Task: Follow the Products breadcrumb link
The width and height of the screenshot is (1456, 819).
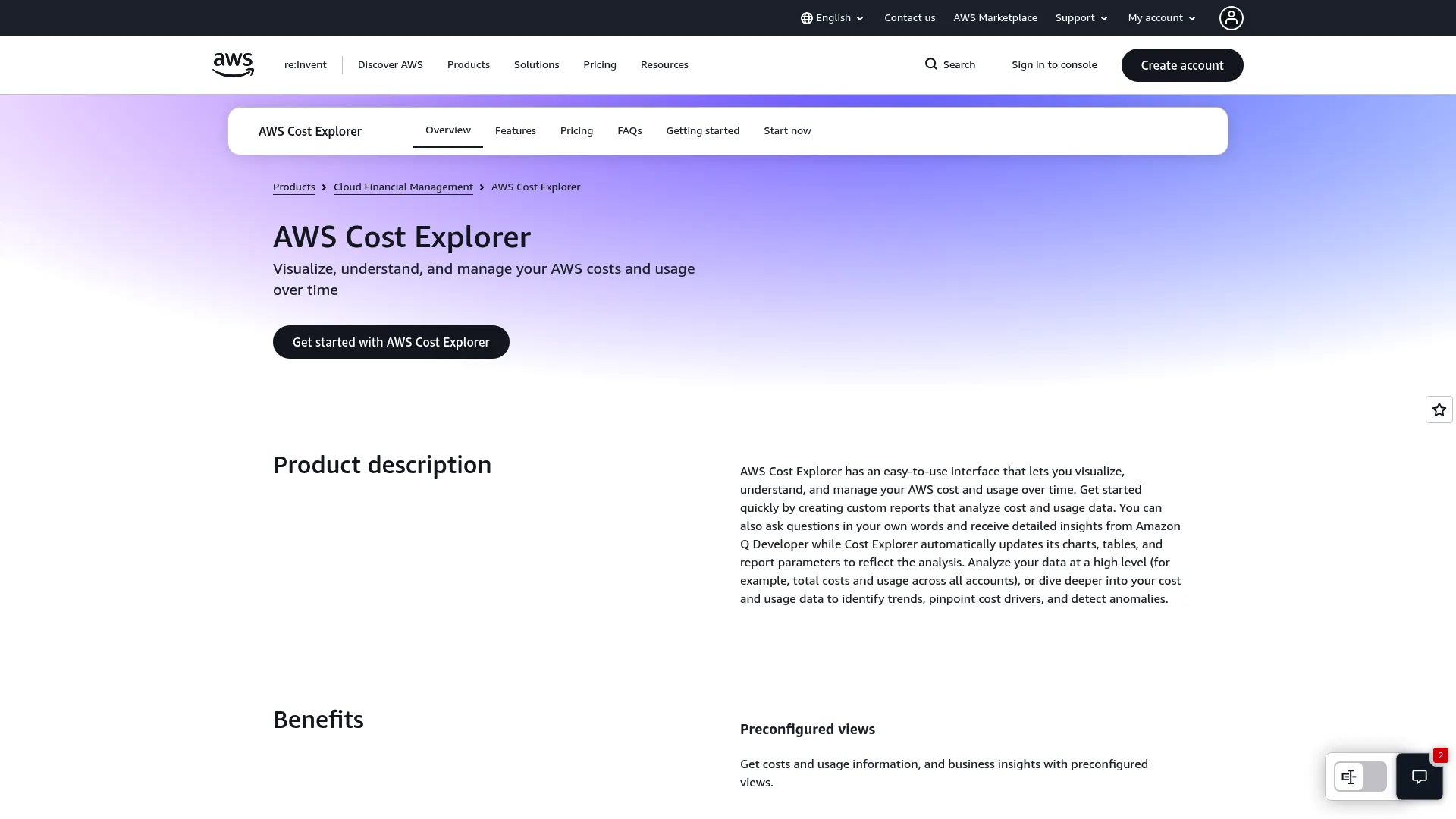Action: 294,187
